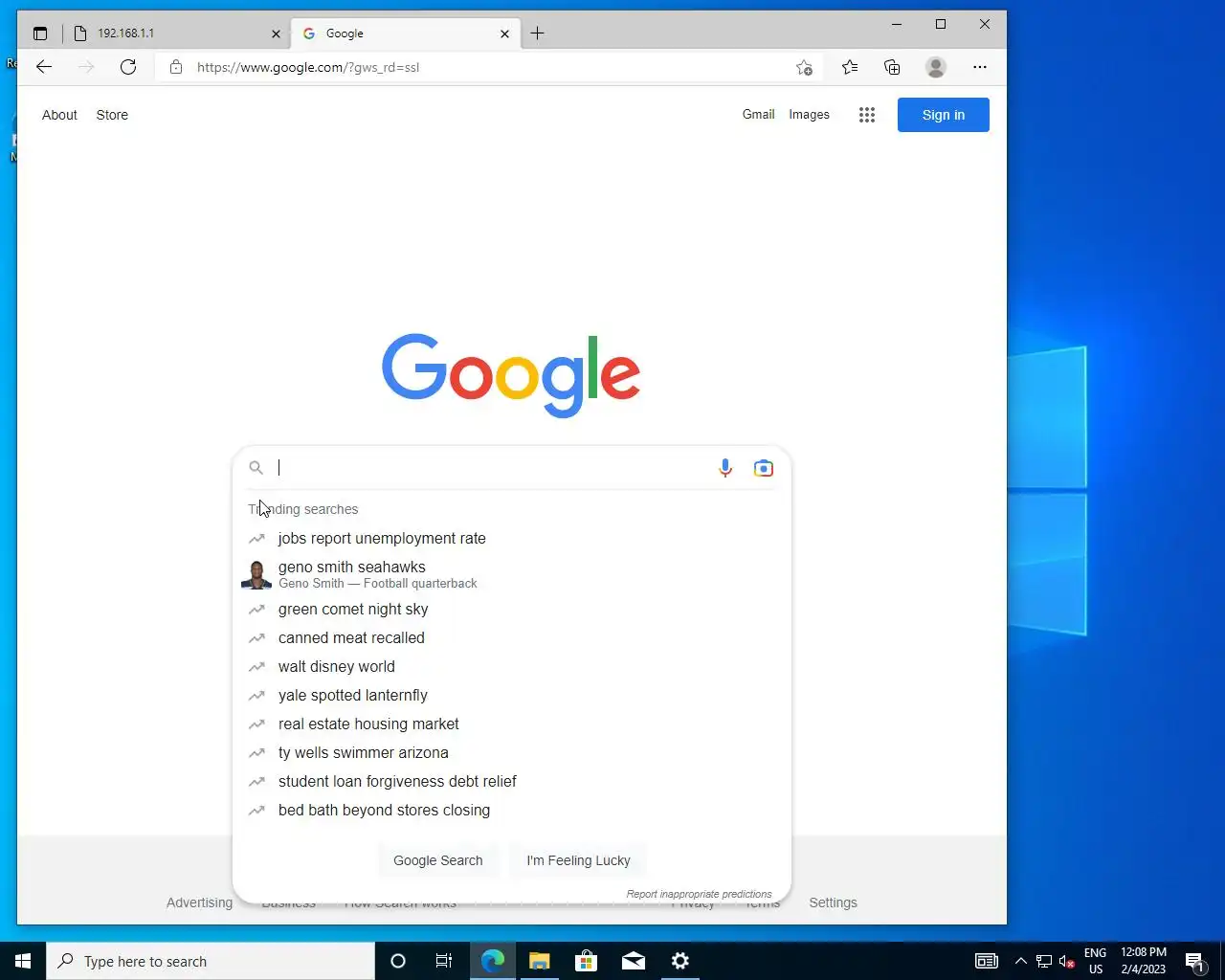Open the notification center icon
Image resolution: width=1225 pixels, height=980 pixels.
click(x=1194, y=961)
